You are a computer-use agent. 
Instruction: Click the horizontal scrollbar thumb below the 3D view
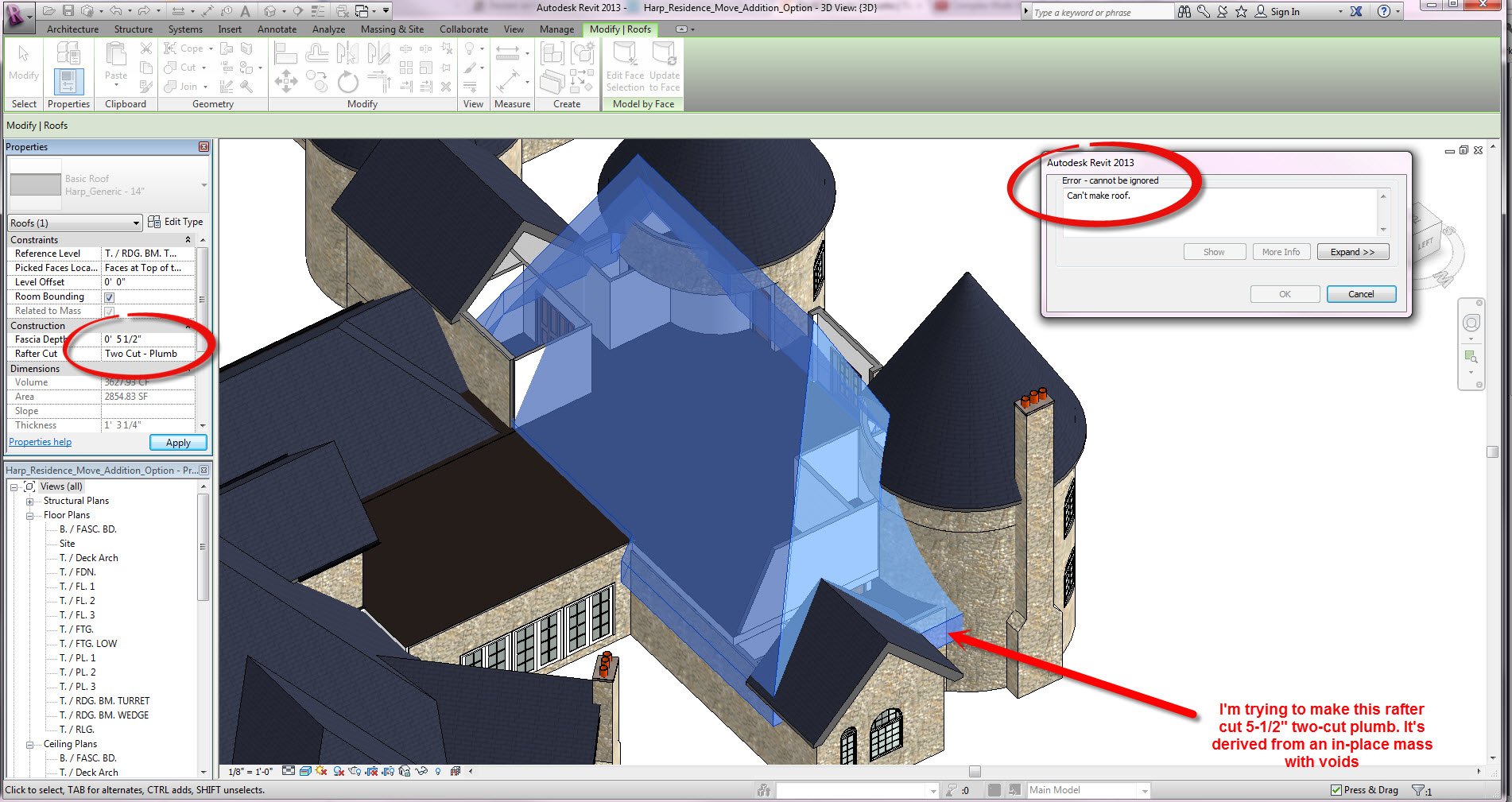click(975, 771)
